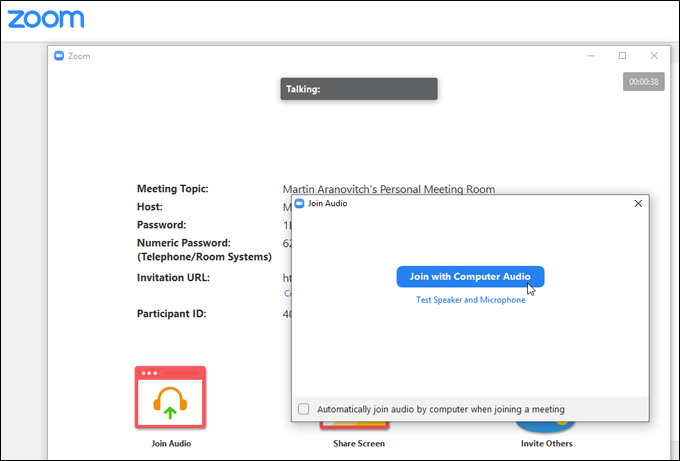
Task: Click the Join Audio dialog title icon
Action: pos(299,203)
